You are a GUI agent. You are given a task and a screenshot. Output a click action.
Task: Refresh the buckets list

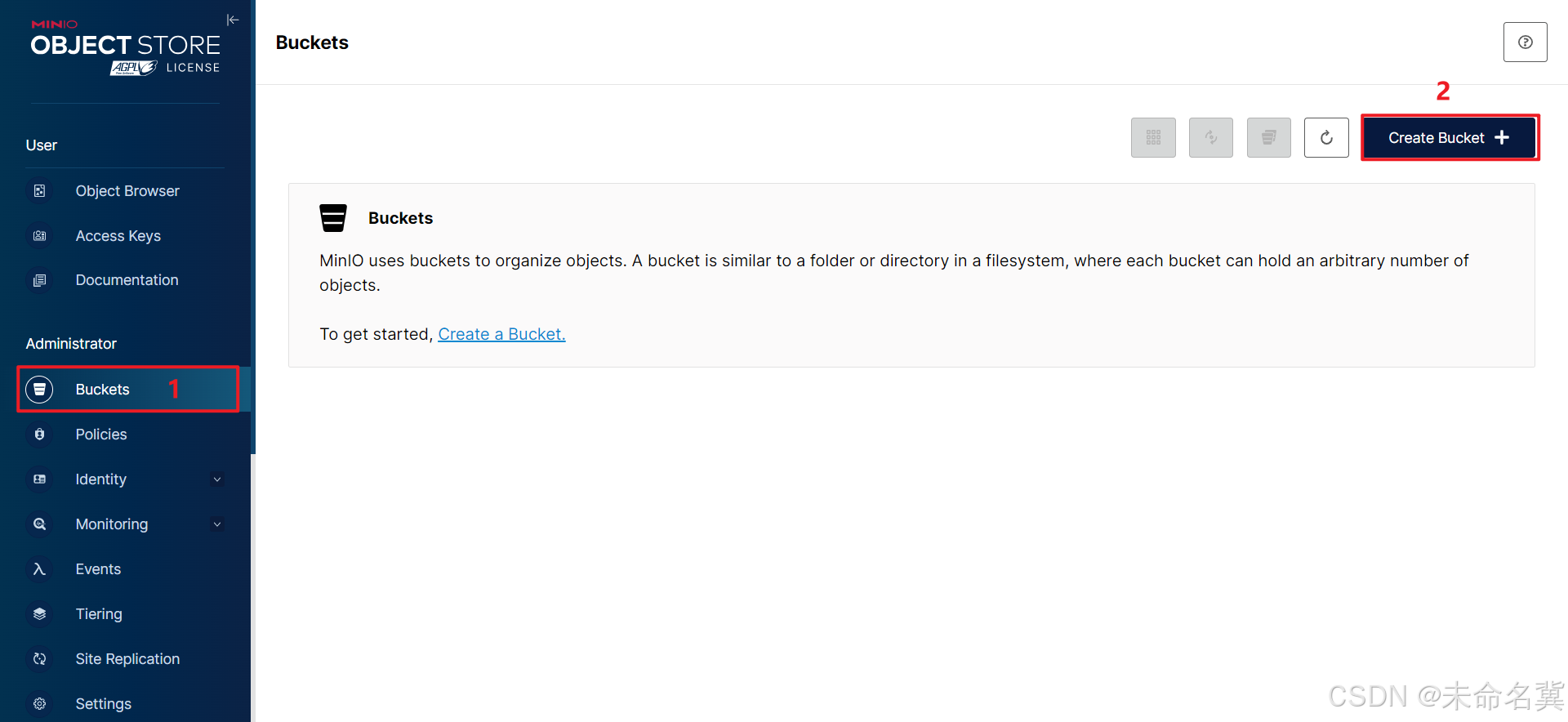pyautogui.click(x=1326, y=138)
